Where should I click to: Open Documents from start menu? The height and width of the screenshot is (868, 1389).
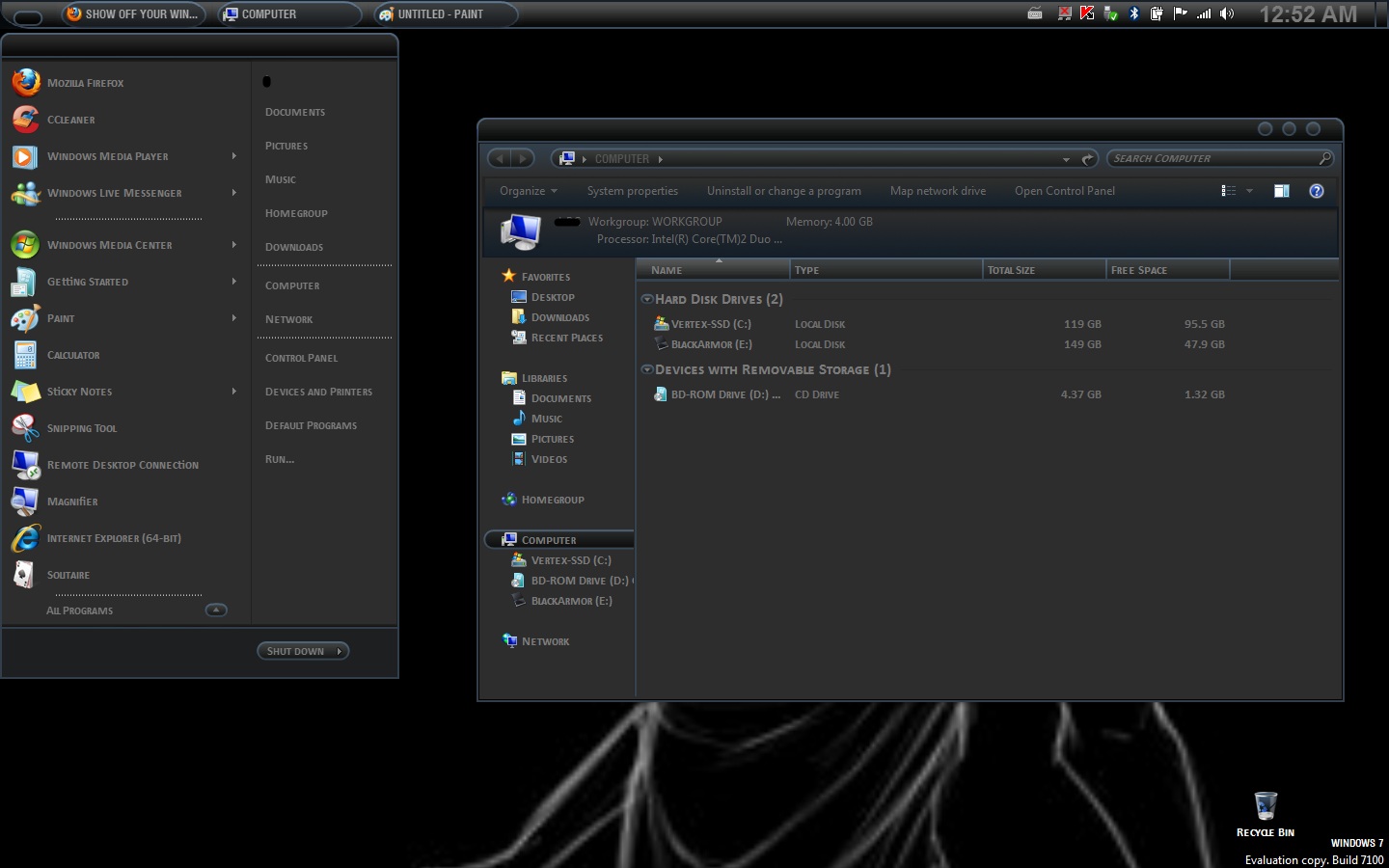295,113
